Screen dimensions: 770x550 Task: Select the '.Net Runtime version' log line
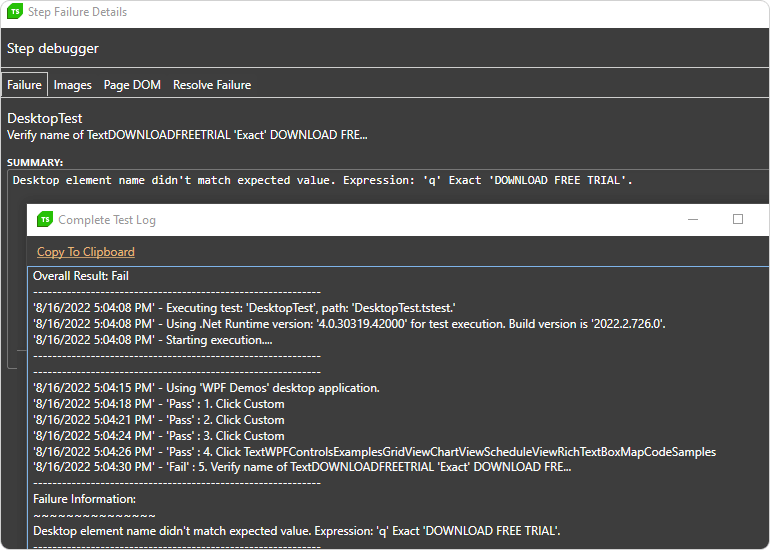(x=349, y=324)
